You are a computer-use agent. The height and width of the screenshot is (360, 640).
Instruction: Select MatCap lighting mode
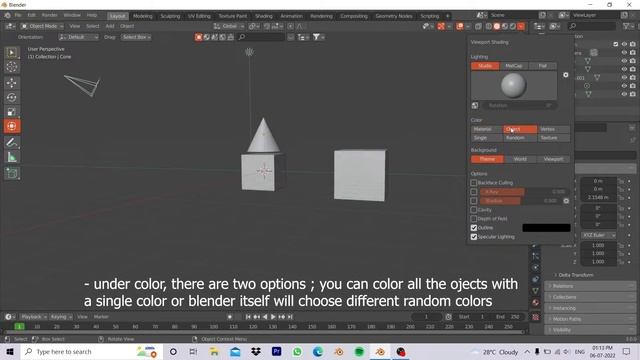pos(513,66)
